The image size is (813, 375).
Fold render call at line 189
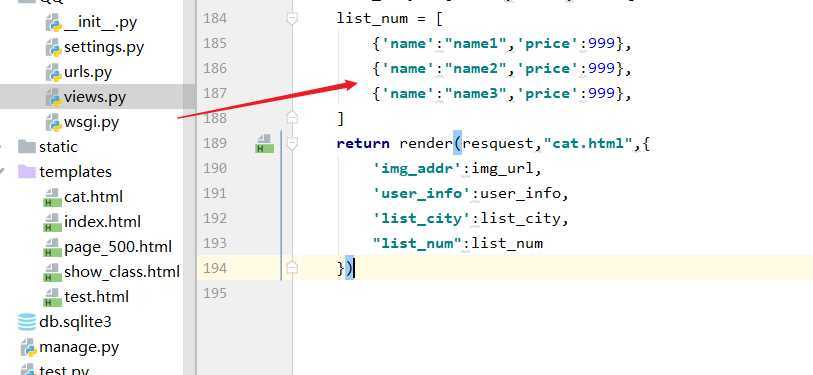(292, 143)
